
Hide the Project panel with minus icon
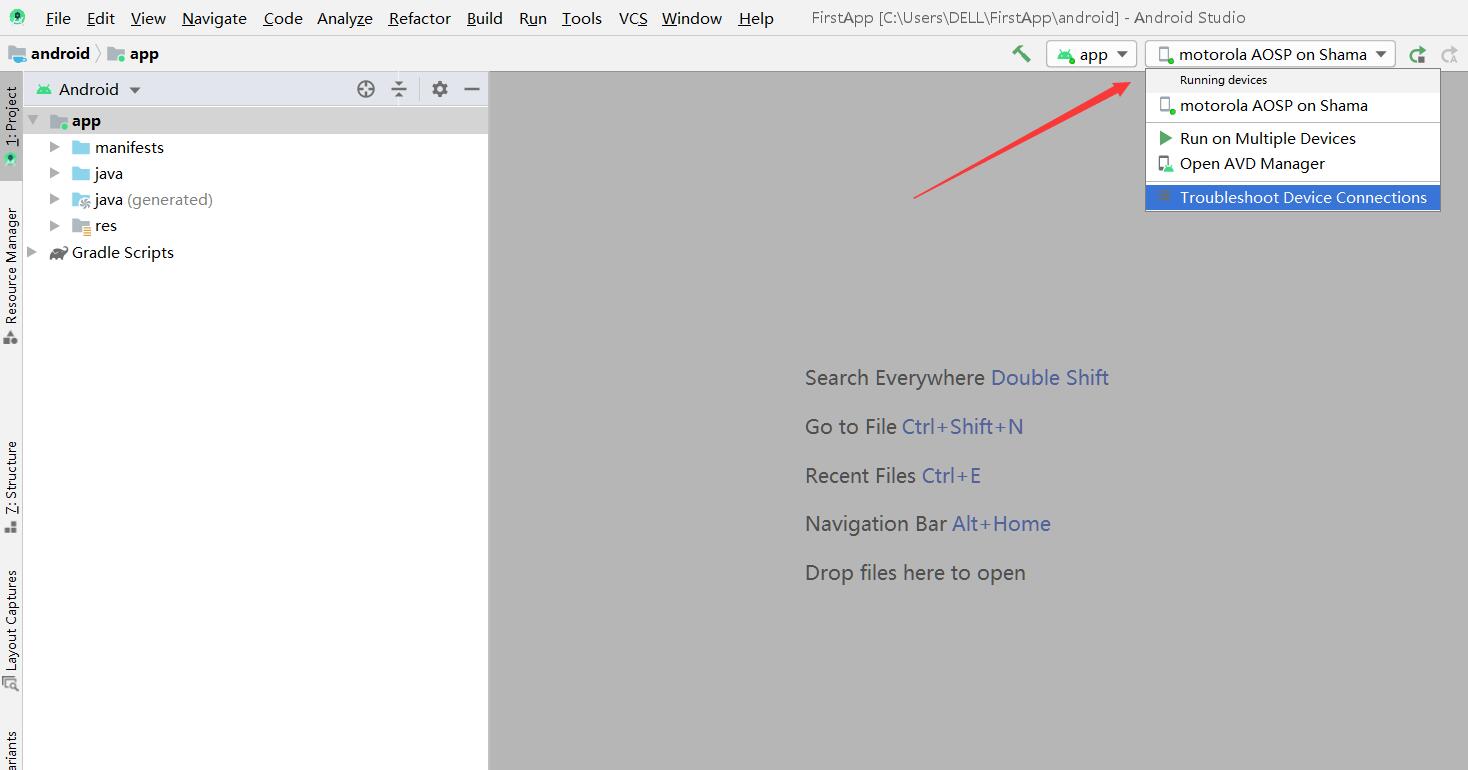[x=472, y=89]
